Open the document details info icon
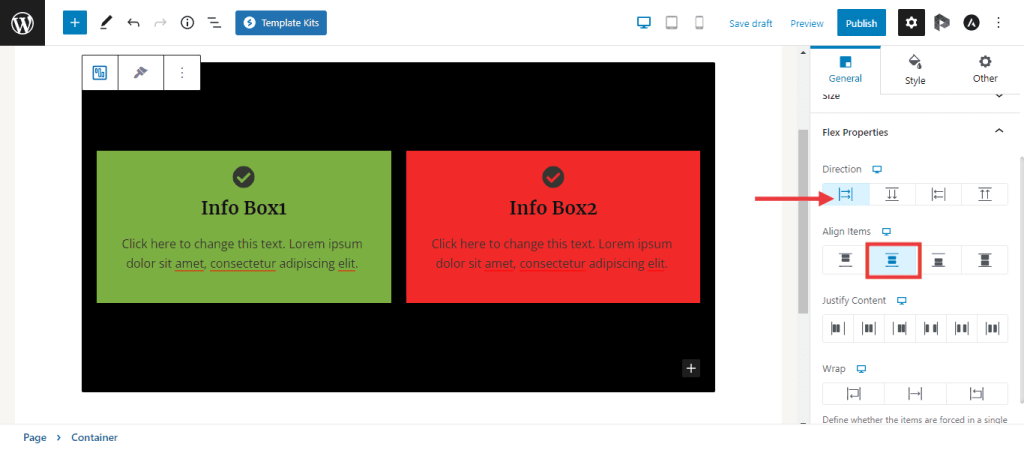This screenshot has height=450, width=1024. pos(187,22)
